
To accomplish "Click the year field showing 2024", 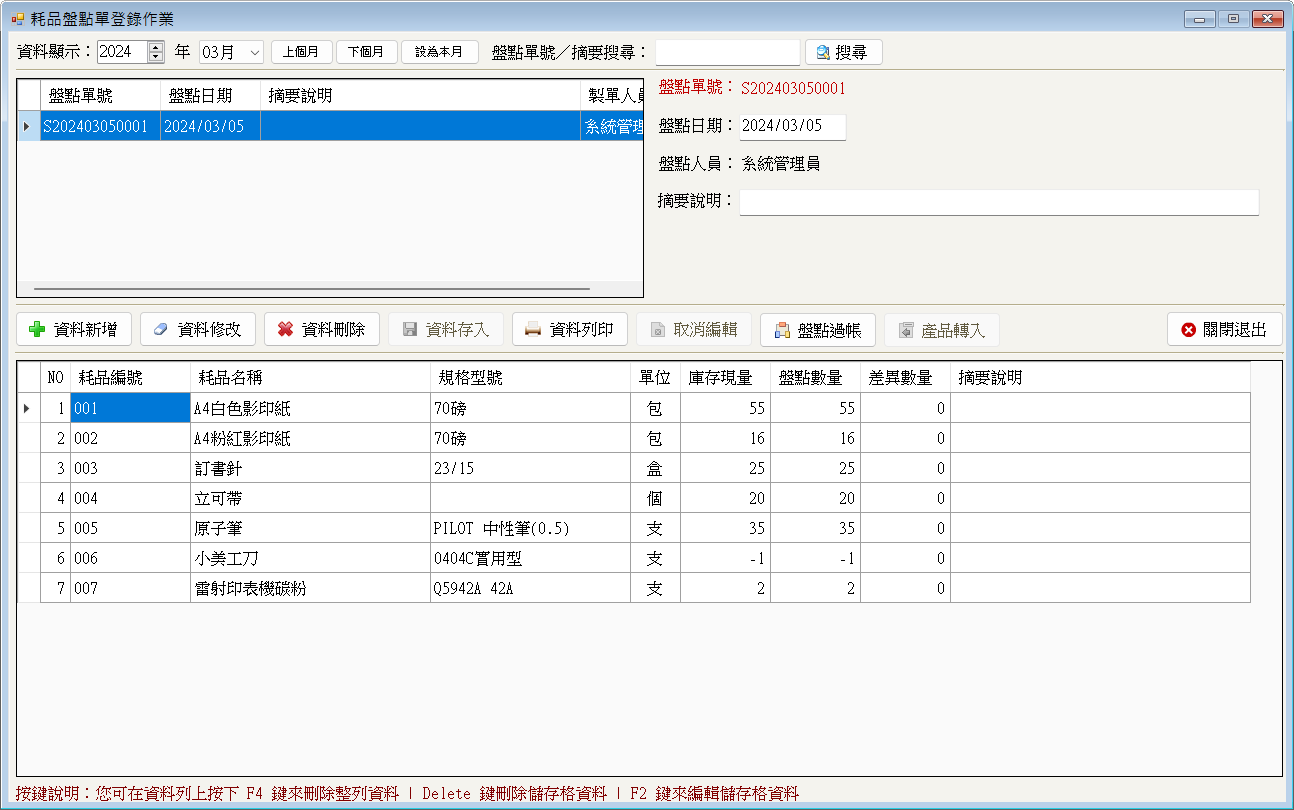I will click(122, 52).
